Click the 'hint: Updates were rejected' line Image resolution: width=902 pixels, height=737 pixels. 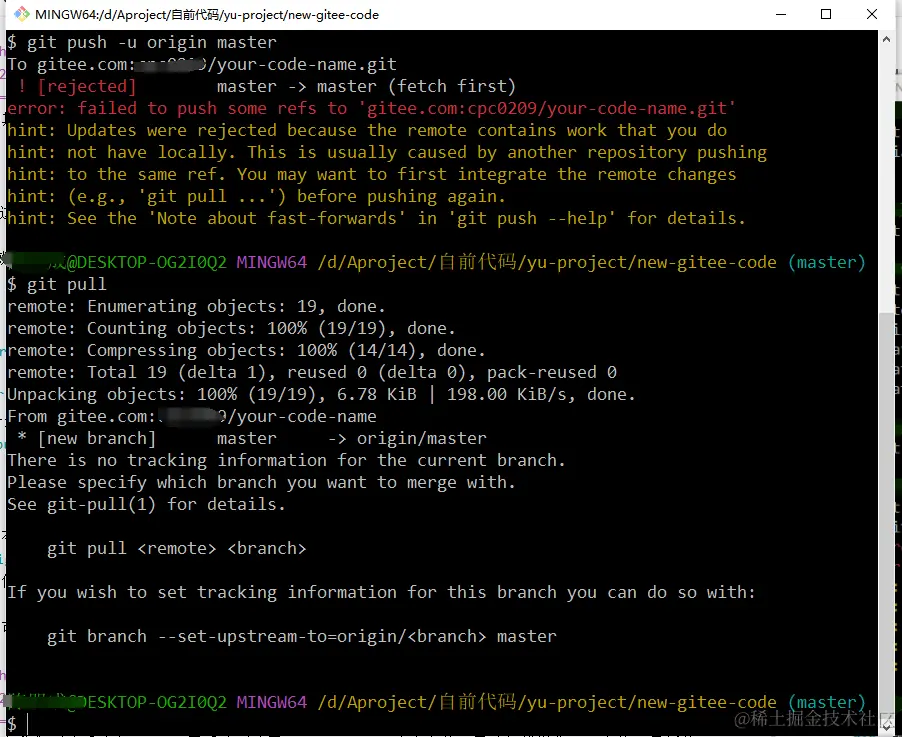(x=367, y=131)
